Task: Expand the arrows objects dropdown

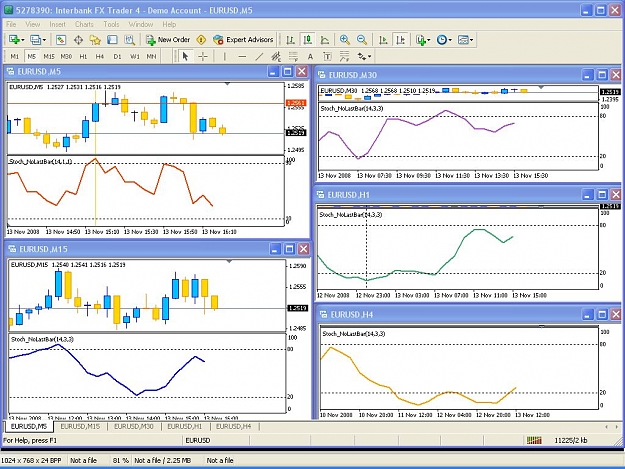Action: (x=369, y=57)
